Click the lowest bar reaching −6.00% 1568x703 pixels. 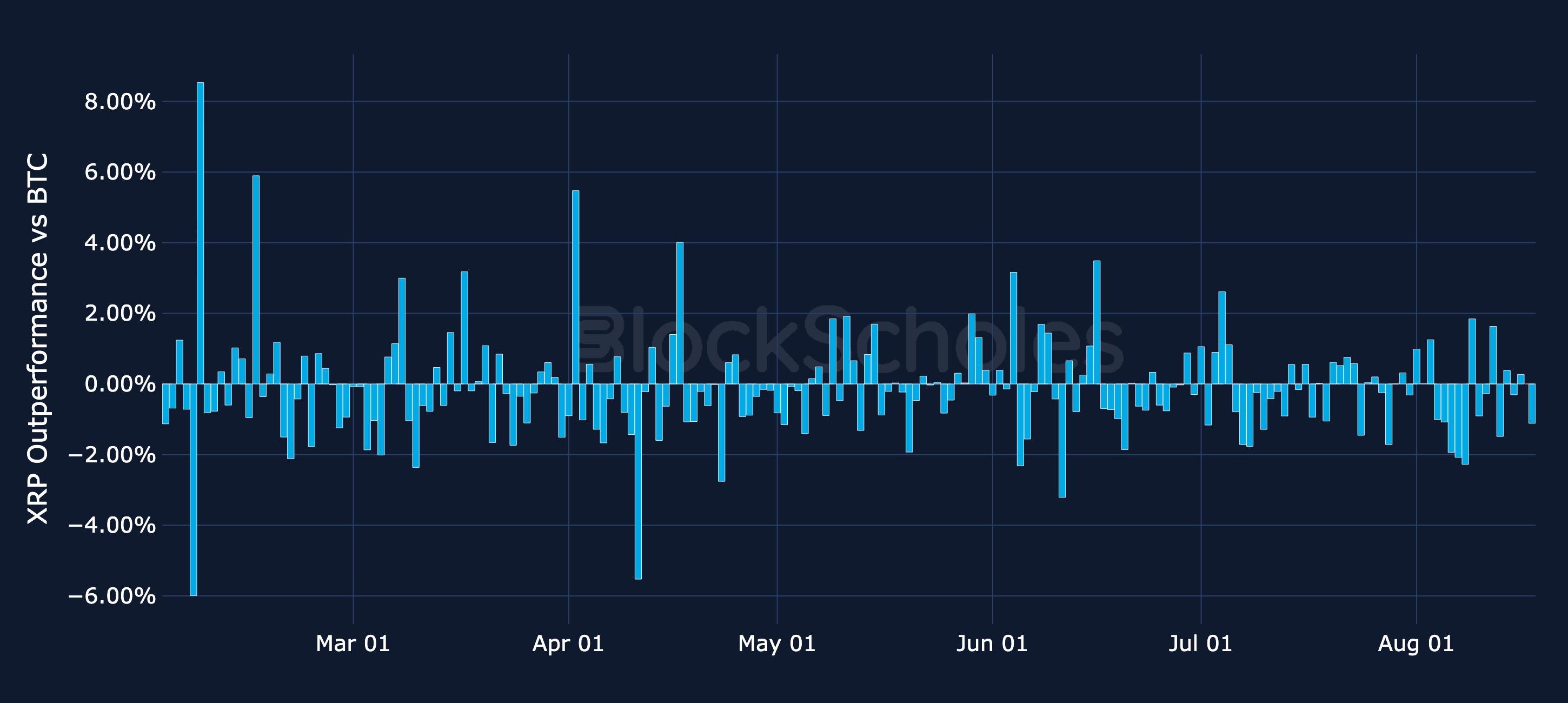tap(193, 489)
